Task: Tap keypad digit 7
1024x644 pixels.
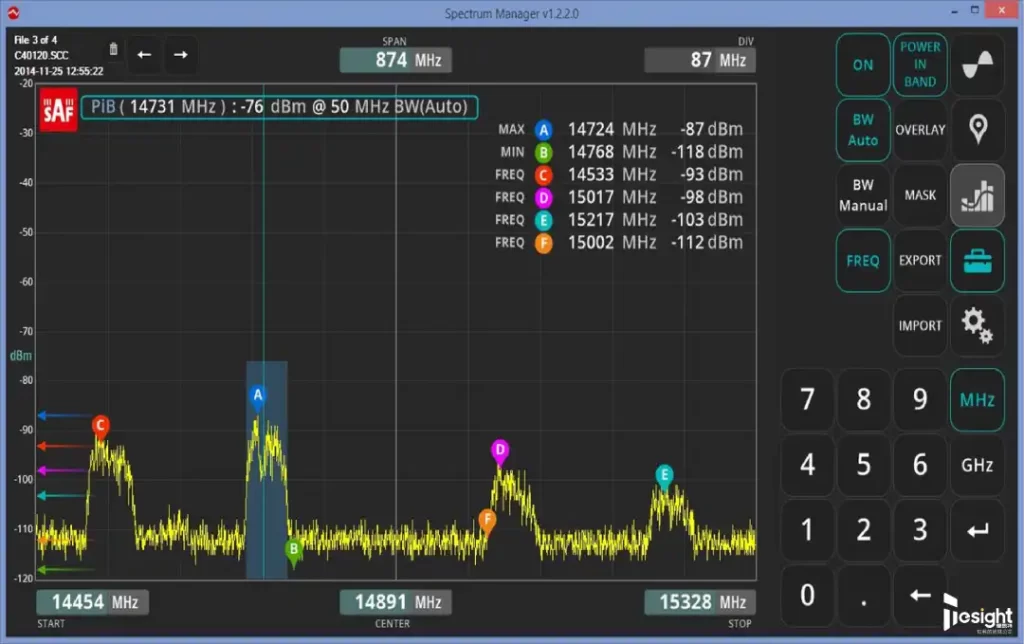Action: 807,400
